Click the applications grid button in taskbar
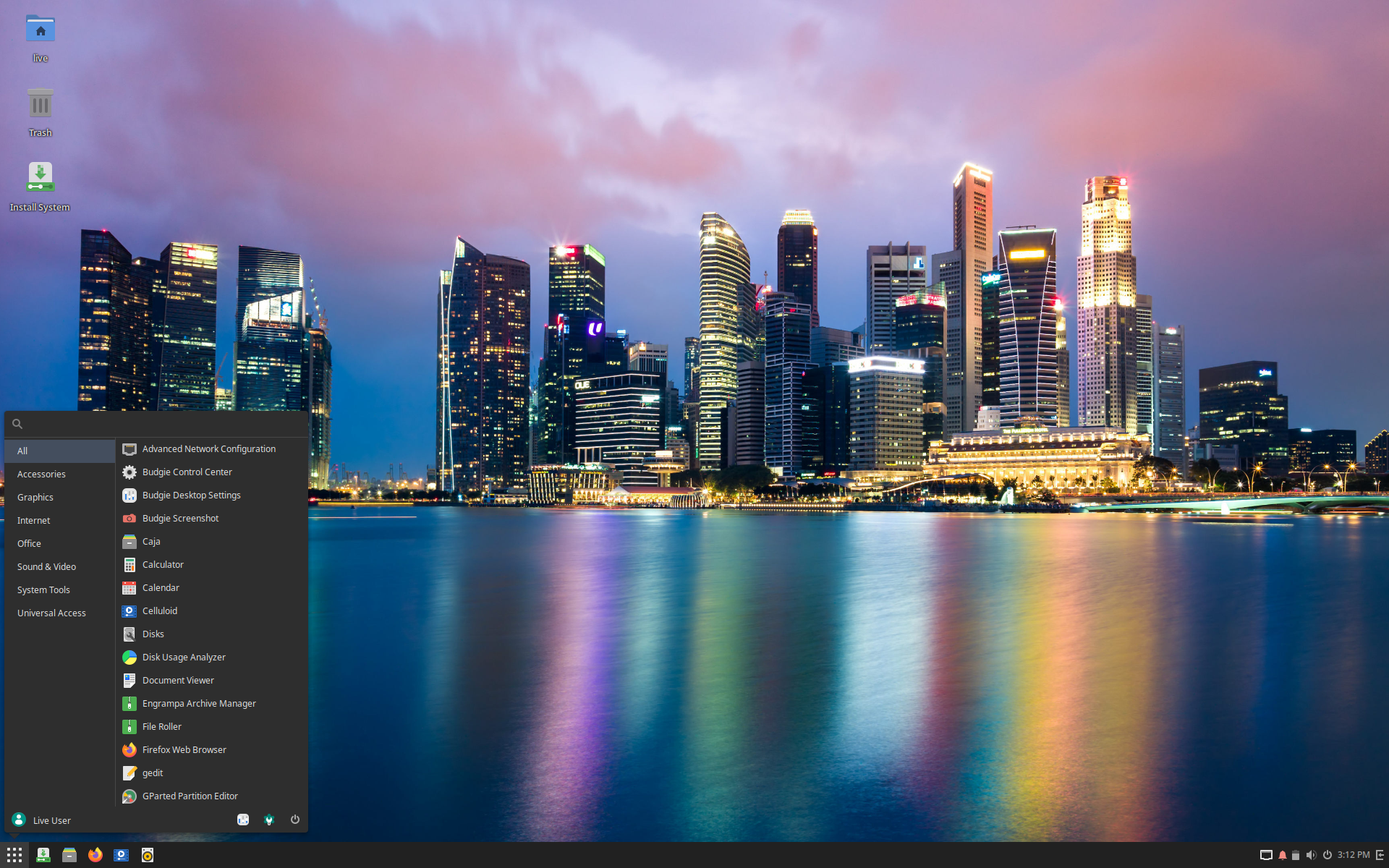 [x=14, y=855]
